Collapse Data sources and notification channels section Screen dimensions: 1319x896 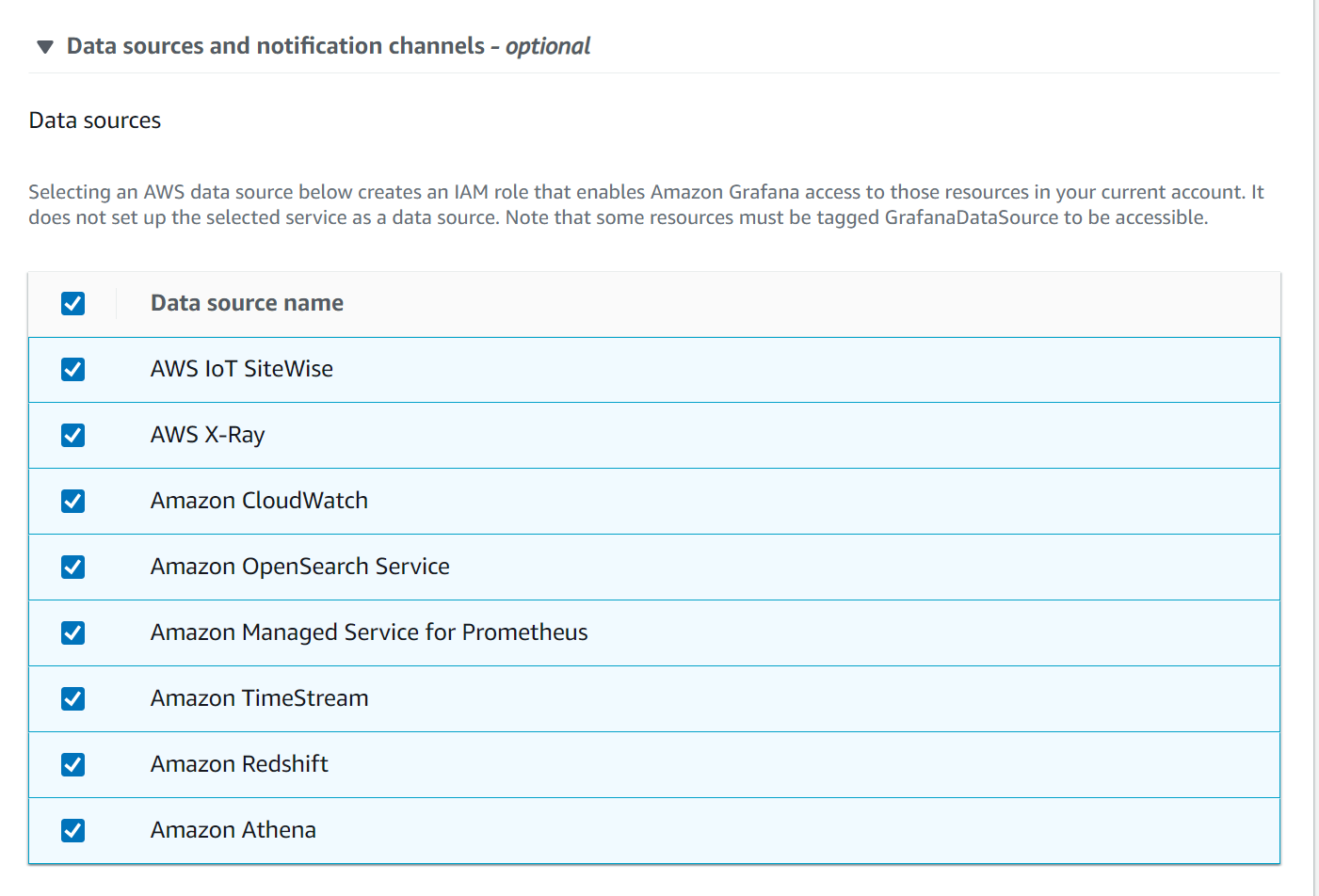44,47
